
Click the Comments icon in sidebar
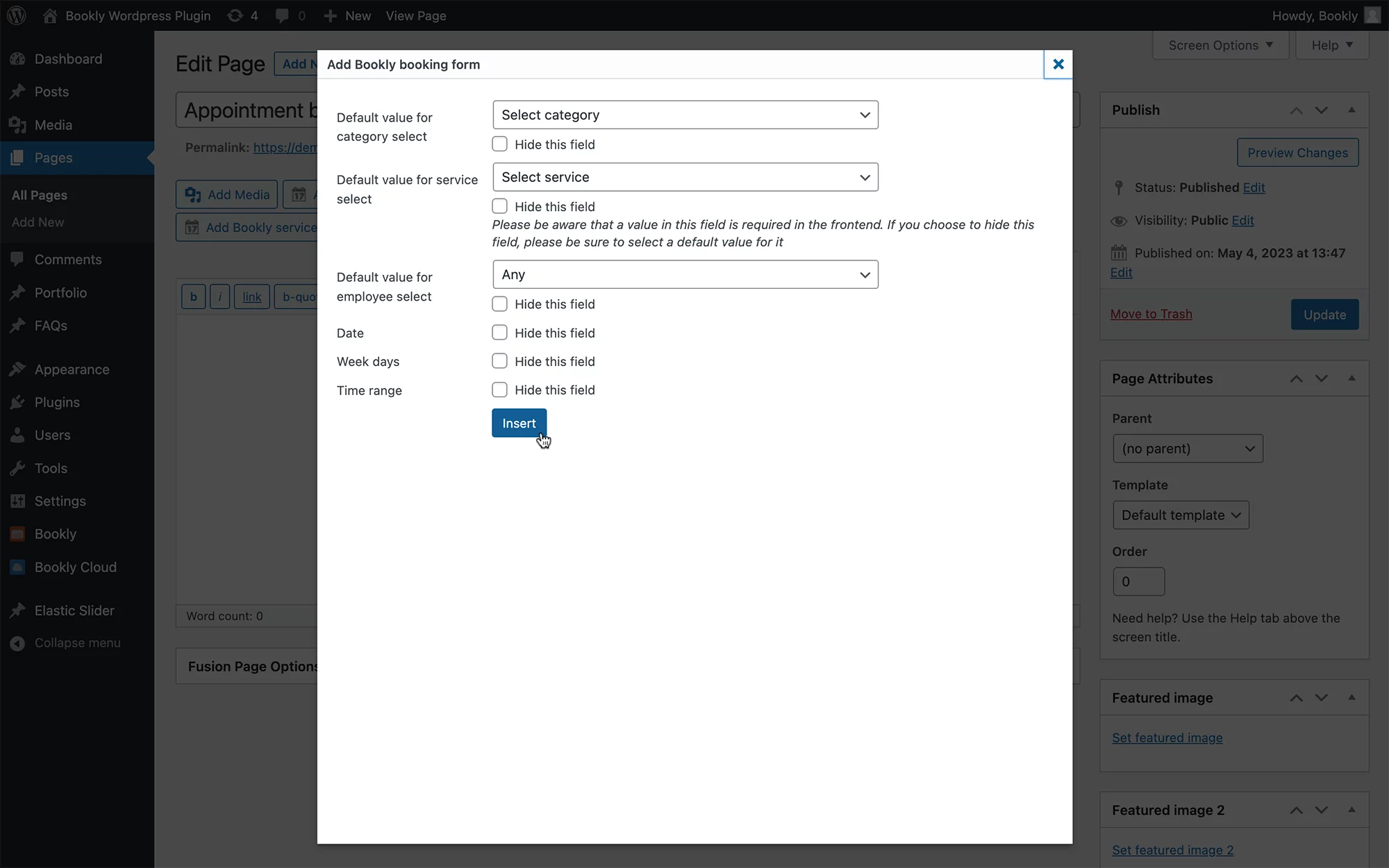(x=18, y=260)
